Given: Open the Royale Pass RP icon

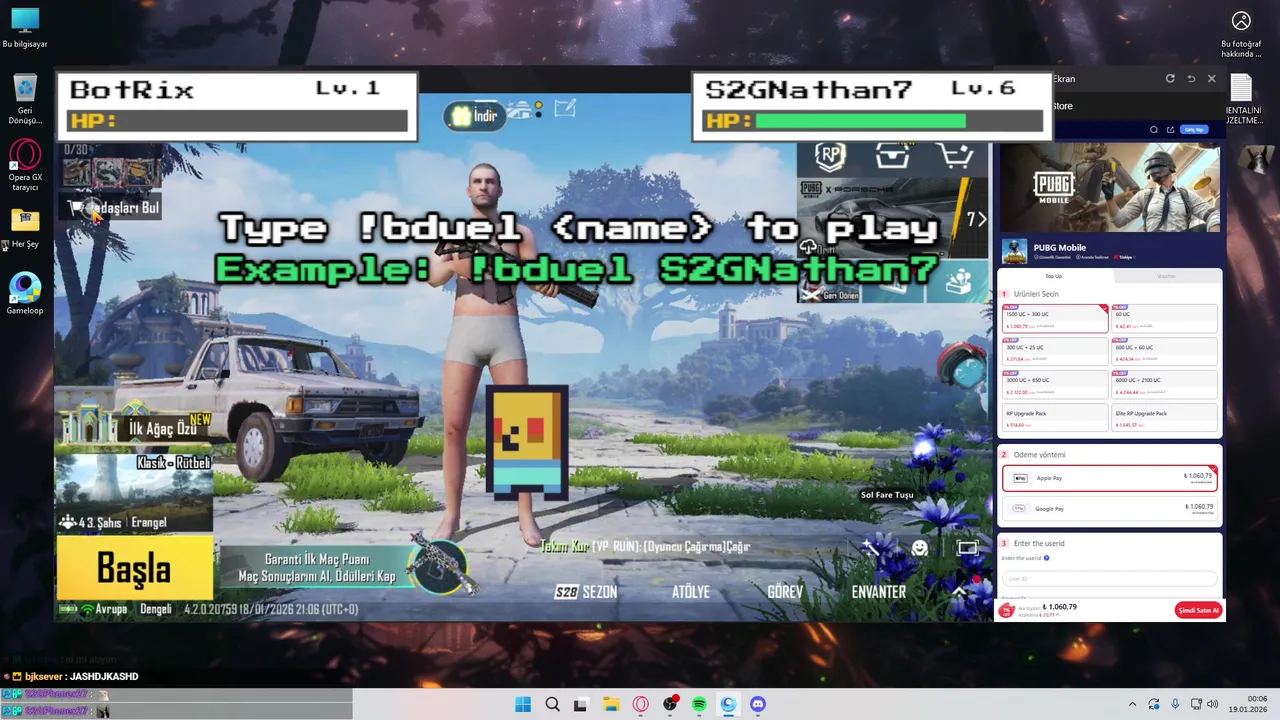Looking at the screenshot, I should point(830,156).
